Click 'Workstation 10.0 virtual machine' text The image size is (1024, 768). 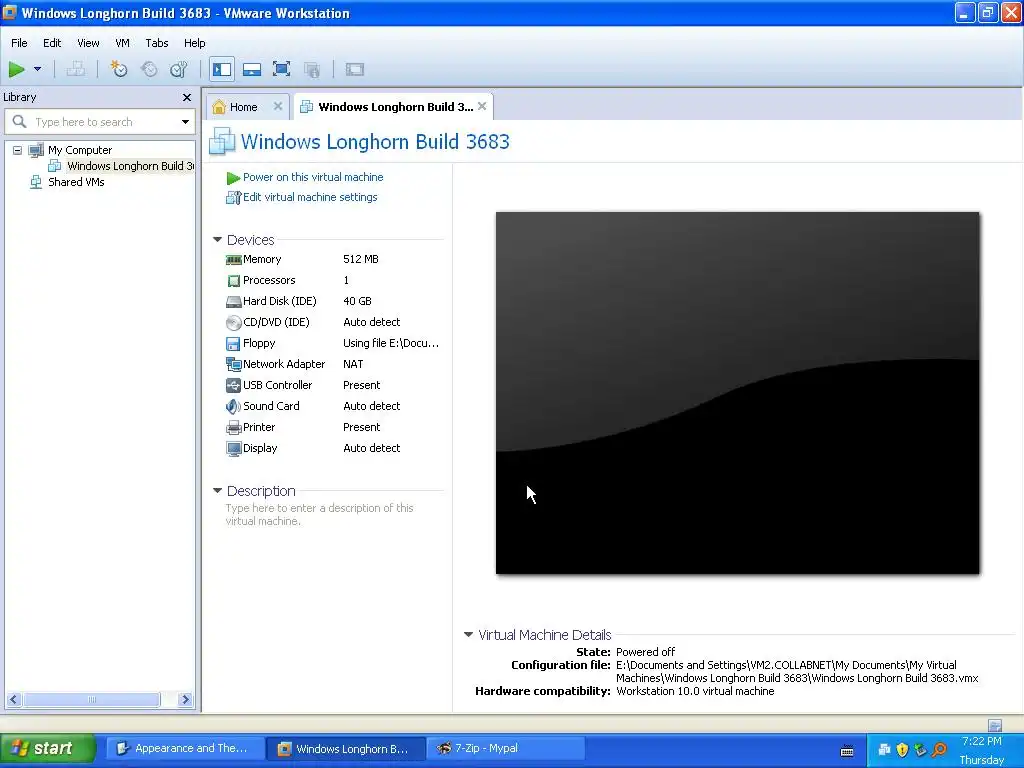point(695,691)
